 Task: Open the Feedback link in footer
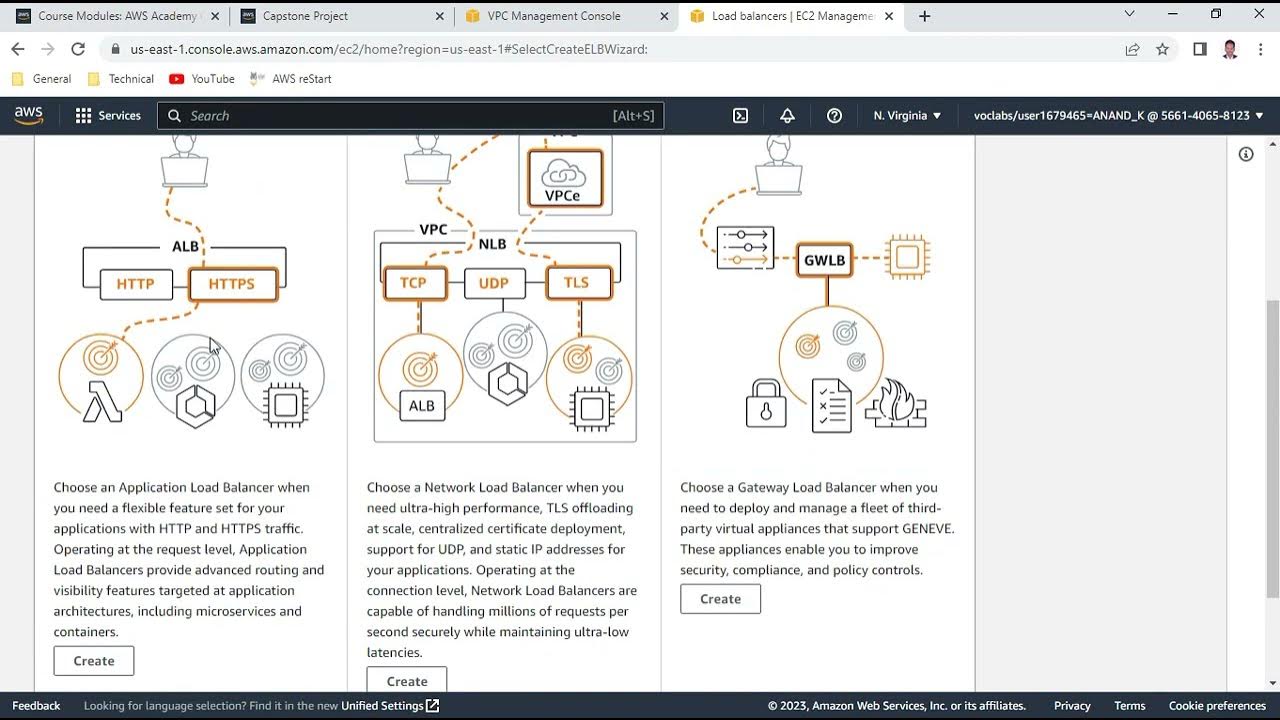pyautogui.click(x=36, y=706)
